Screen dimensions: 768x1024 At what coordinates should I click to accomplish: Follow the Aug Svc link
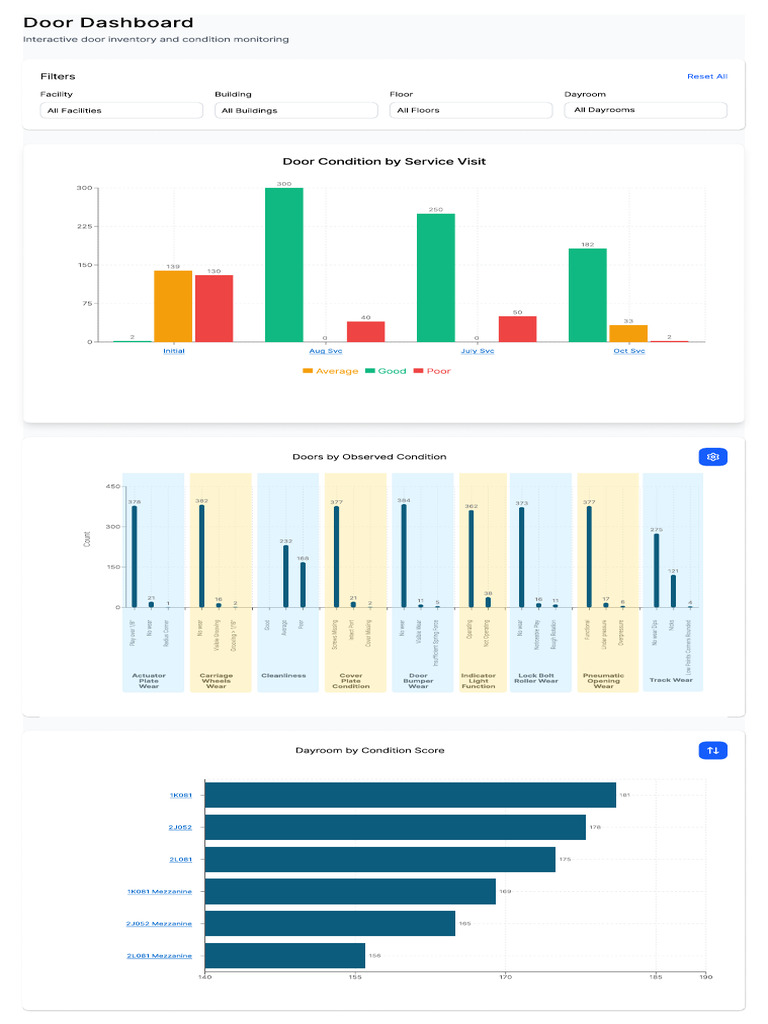coord(325,351)
